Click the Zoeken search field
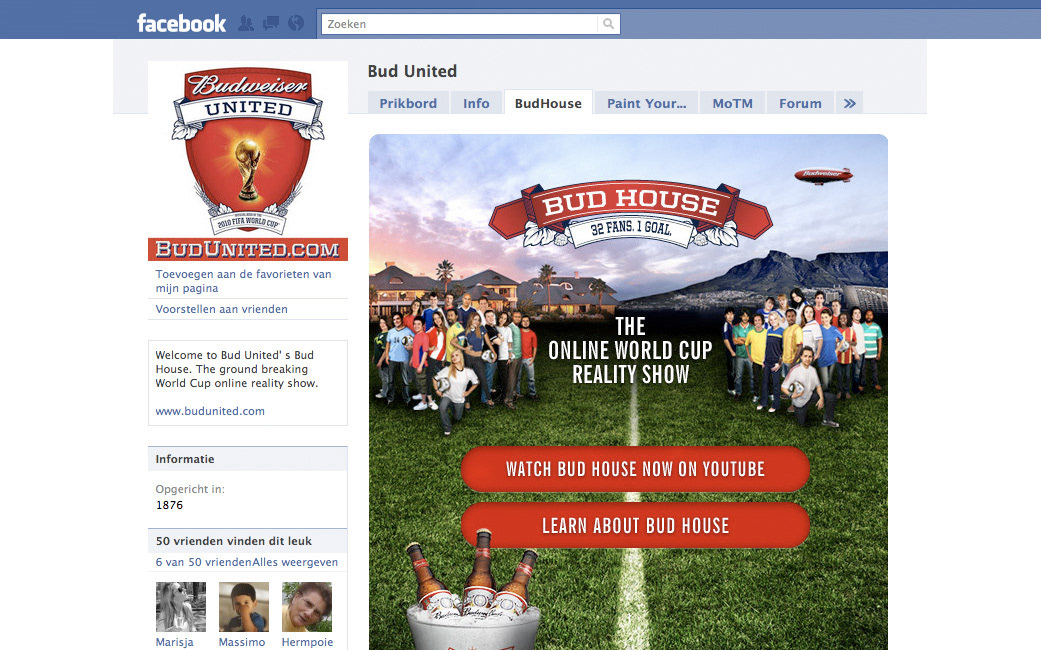This screenshot has height=650, width=1041. click(x=459, y=24)
